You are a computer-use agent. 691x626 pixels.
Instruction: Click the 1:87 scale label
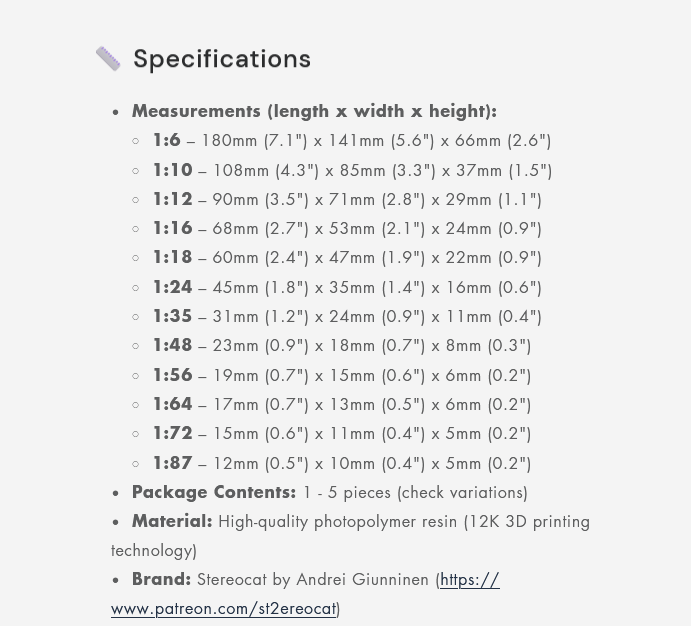click(x=172, y=463)
